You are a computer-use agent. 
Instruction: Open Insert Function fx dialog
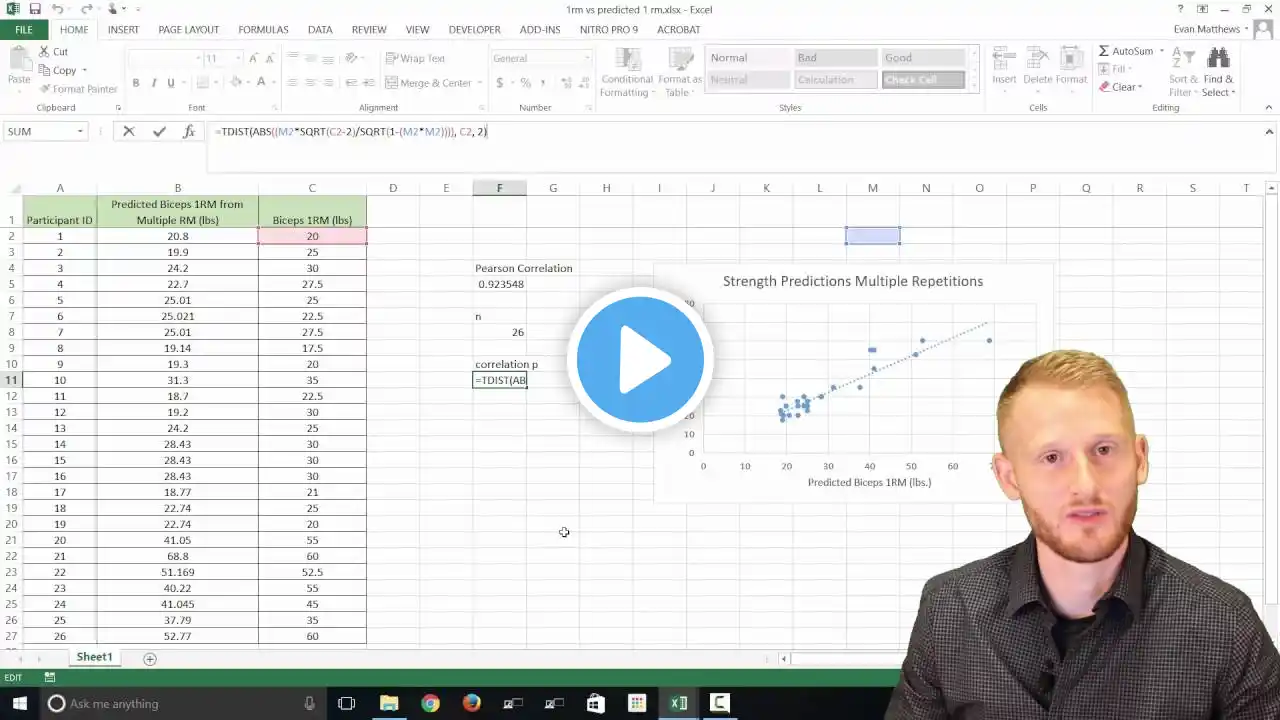click(188, 131)
